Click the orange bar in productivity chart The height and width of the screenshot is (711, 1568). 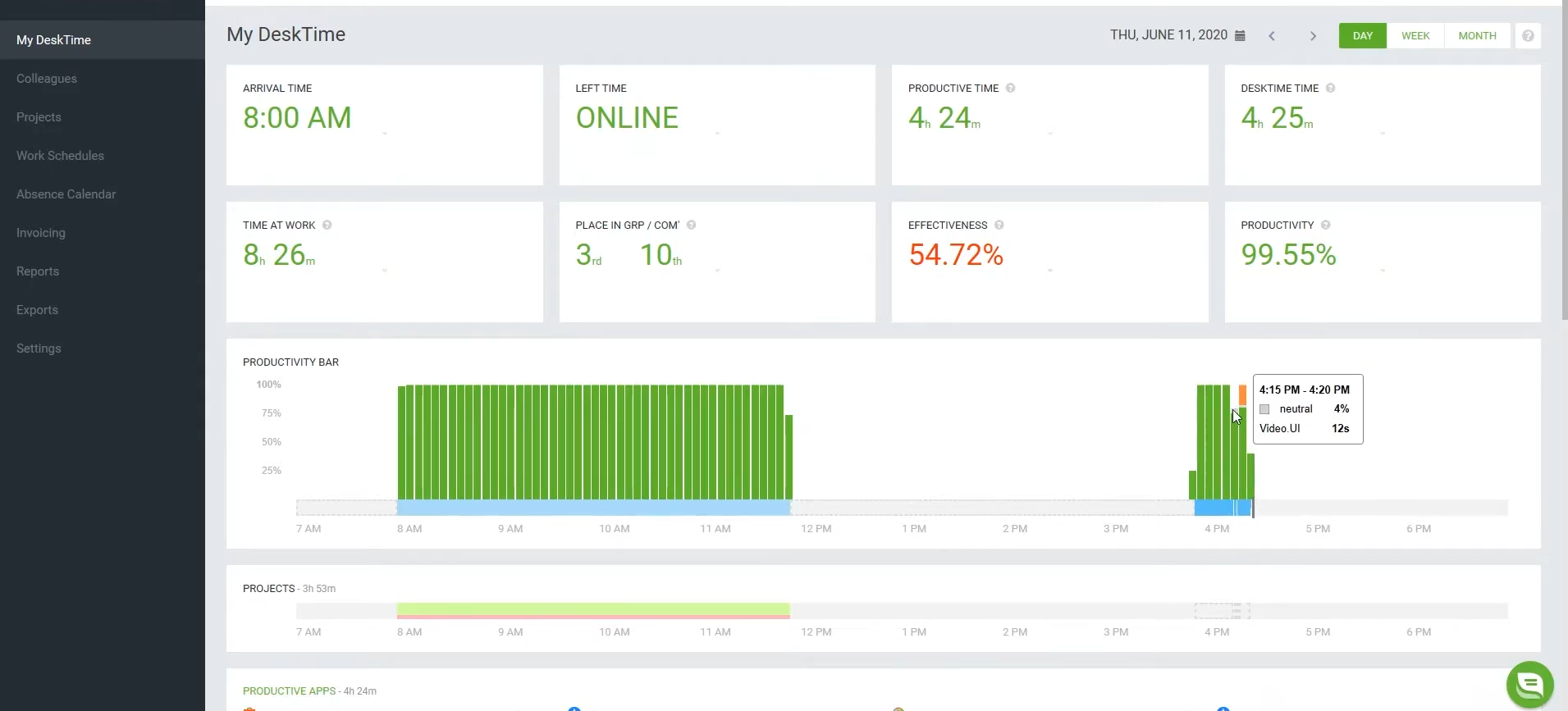click(1242, 395)
